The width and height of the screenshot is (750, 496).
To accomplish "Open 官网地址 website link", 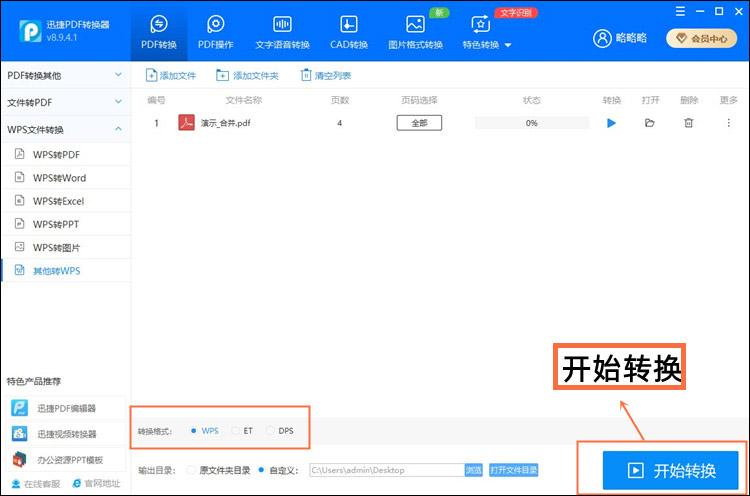I will point(96,484).
